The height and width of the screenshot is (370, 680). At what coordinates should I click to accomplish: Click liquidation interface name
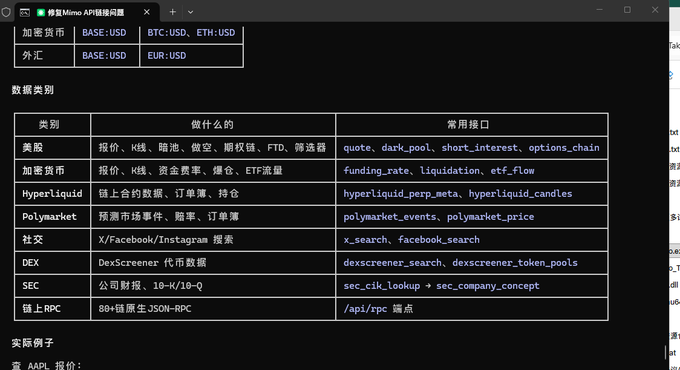point(450,171)
